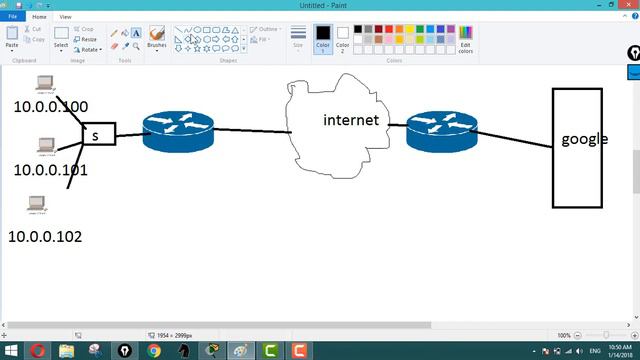Image resolution: width=640 pixels, height=360 pixels.
Task: Select the Text tool
Action: coord(136,33)
